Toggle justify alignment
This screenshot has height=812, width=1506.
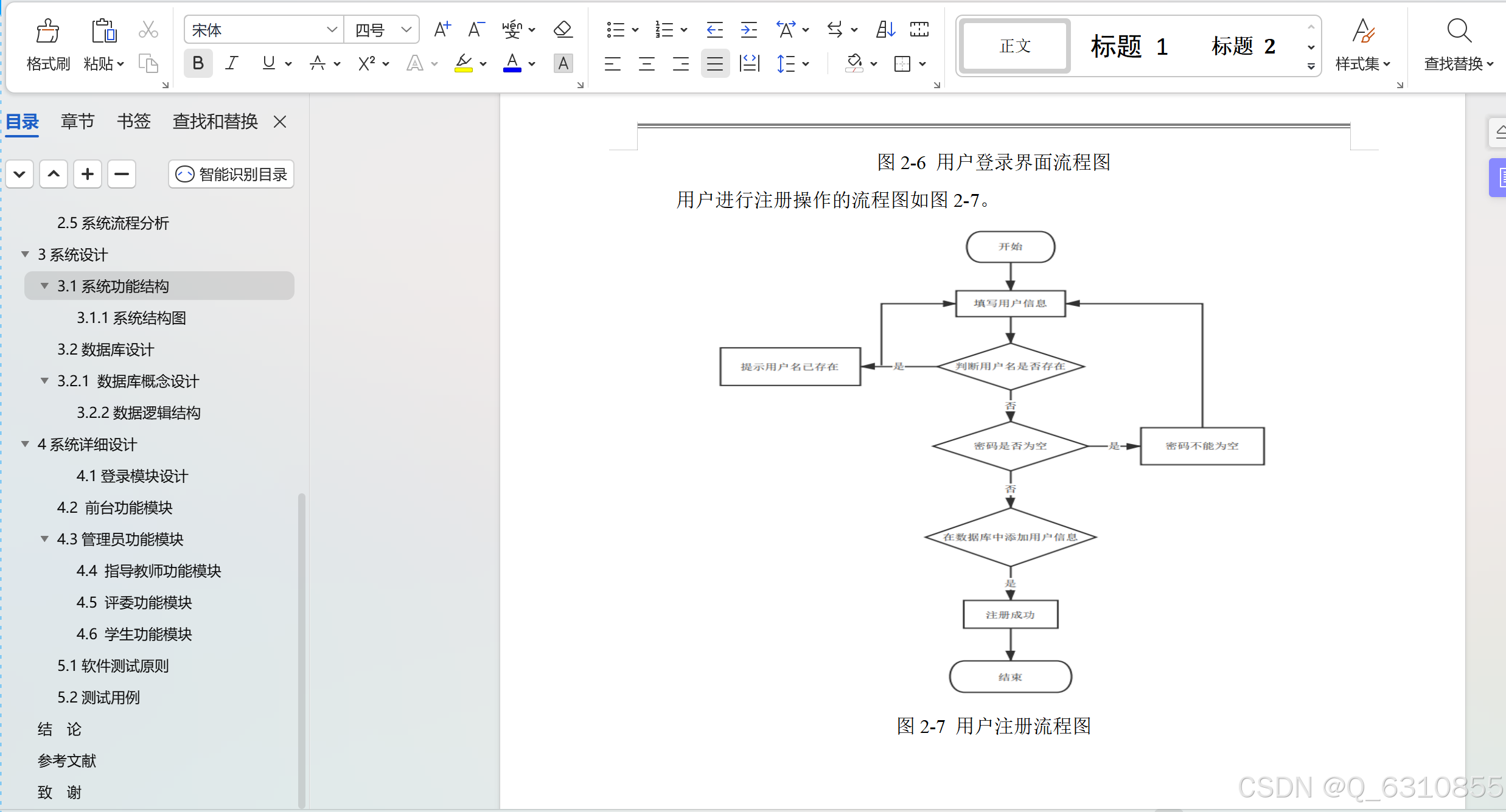click(715, 63)
